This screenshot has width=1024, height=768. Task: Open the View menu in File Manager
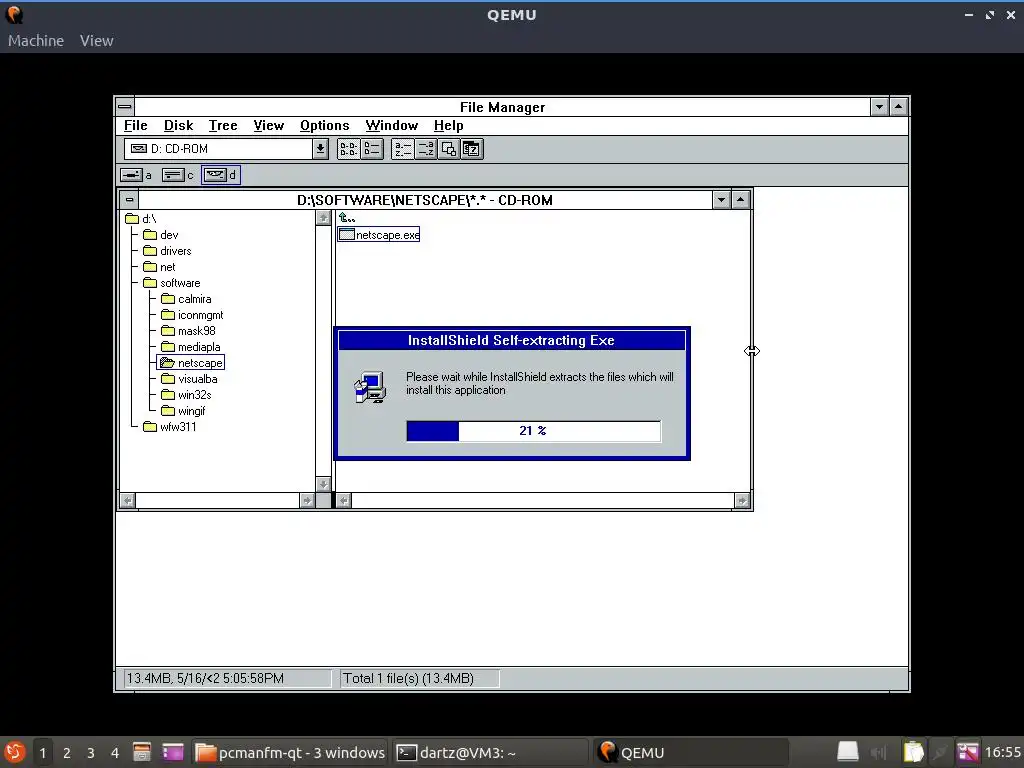coord(268,125)
